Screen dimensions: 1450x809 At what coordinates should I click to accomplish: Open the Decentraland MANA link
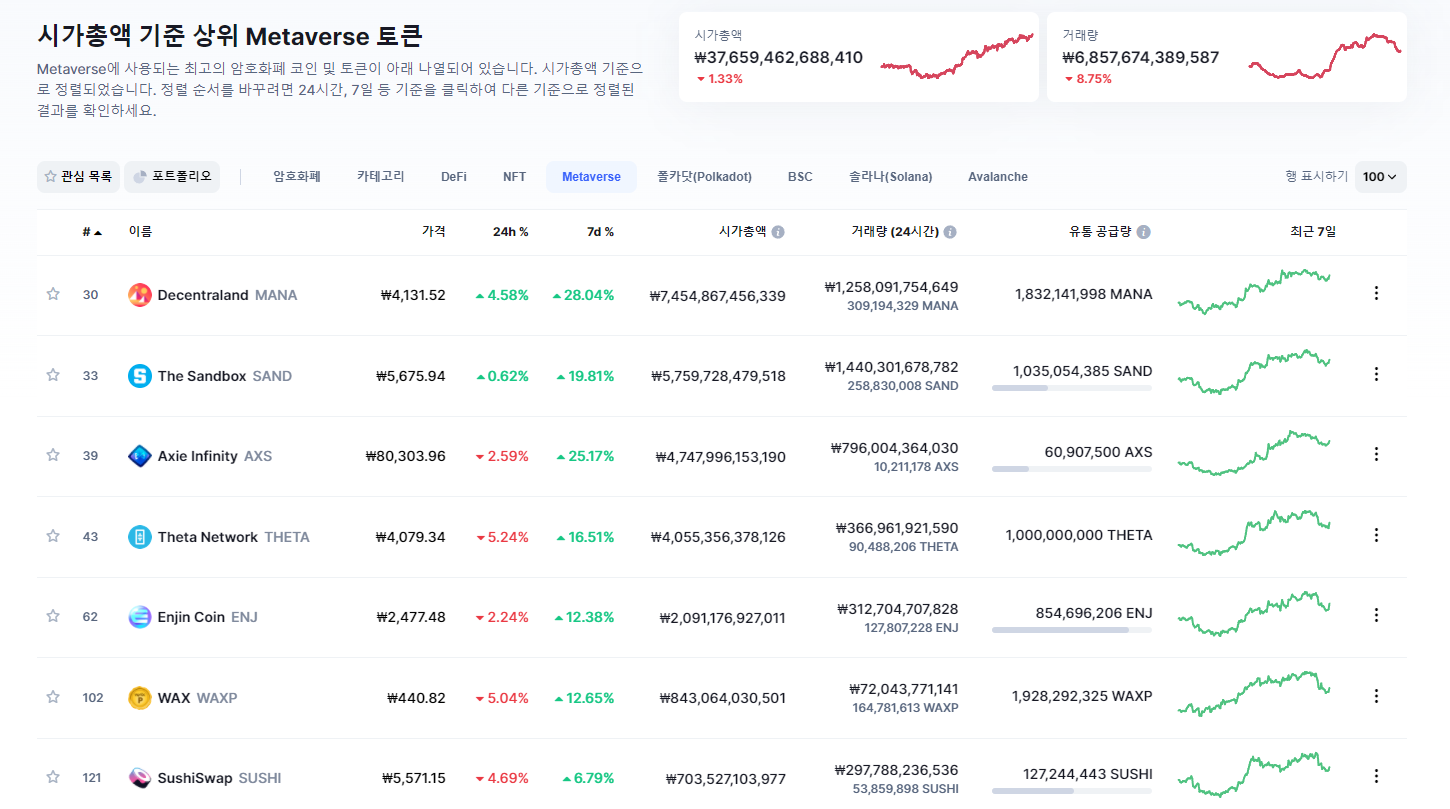pos(227,295)
